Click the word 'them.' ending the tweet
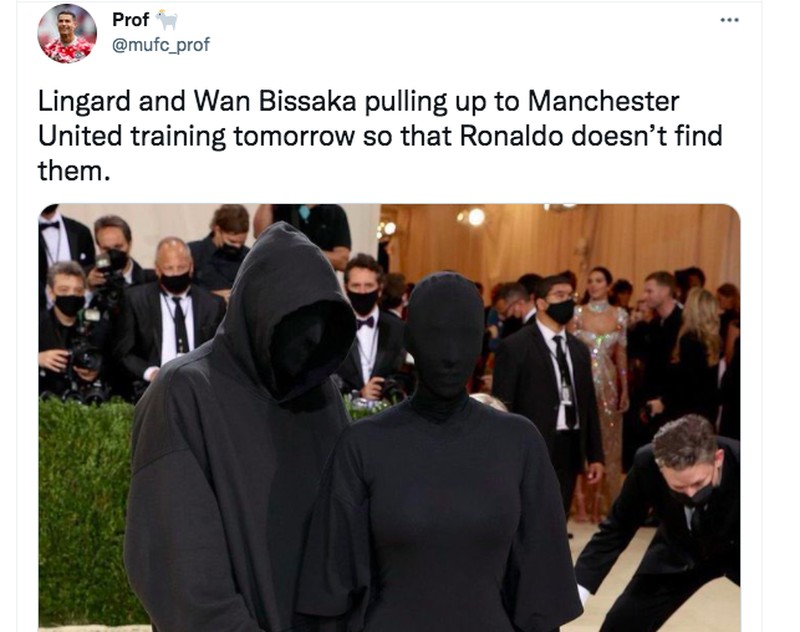 [74, 171]
